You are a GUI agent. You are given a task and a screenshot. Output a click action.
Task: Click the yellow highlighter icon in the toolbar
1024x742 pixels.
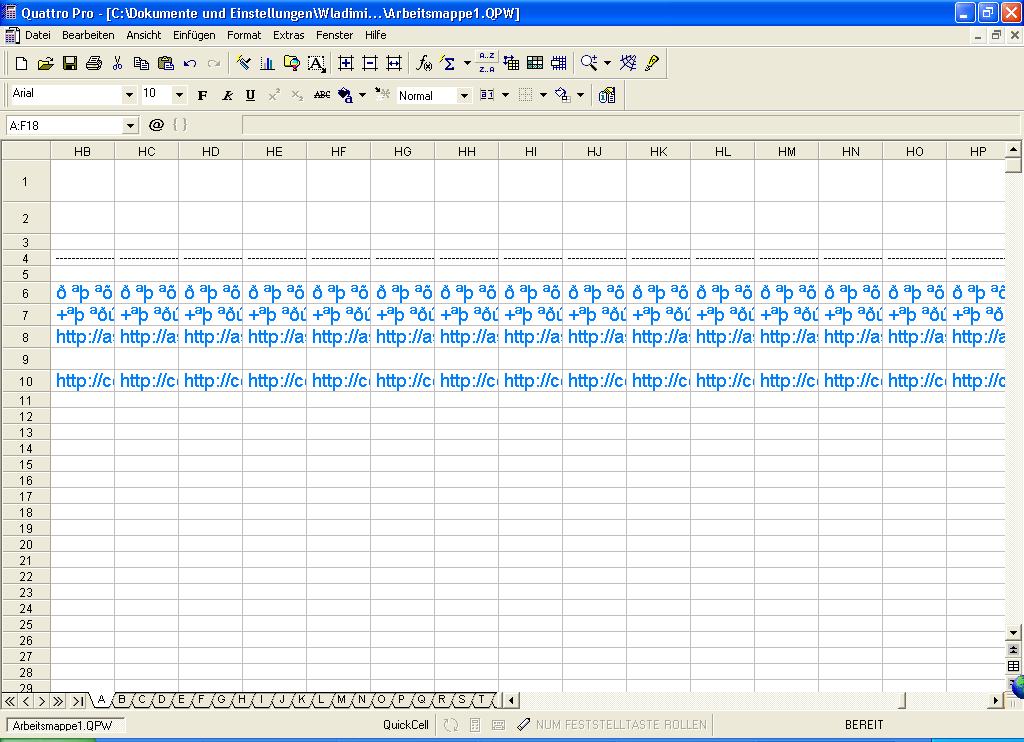[x=652, y=63]
